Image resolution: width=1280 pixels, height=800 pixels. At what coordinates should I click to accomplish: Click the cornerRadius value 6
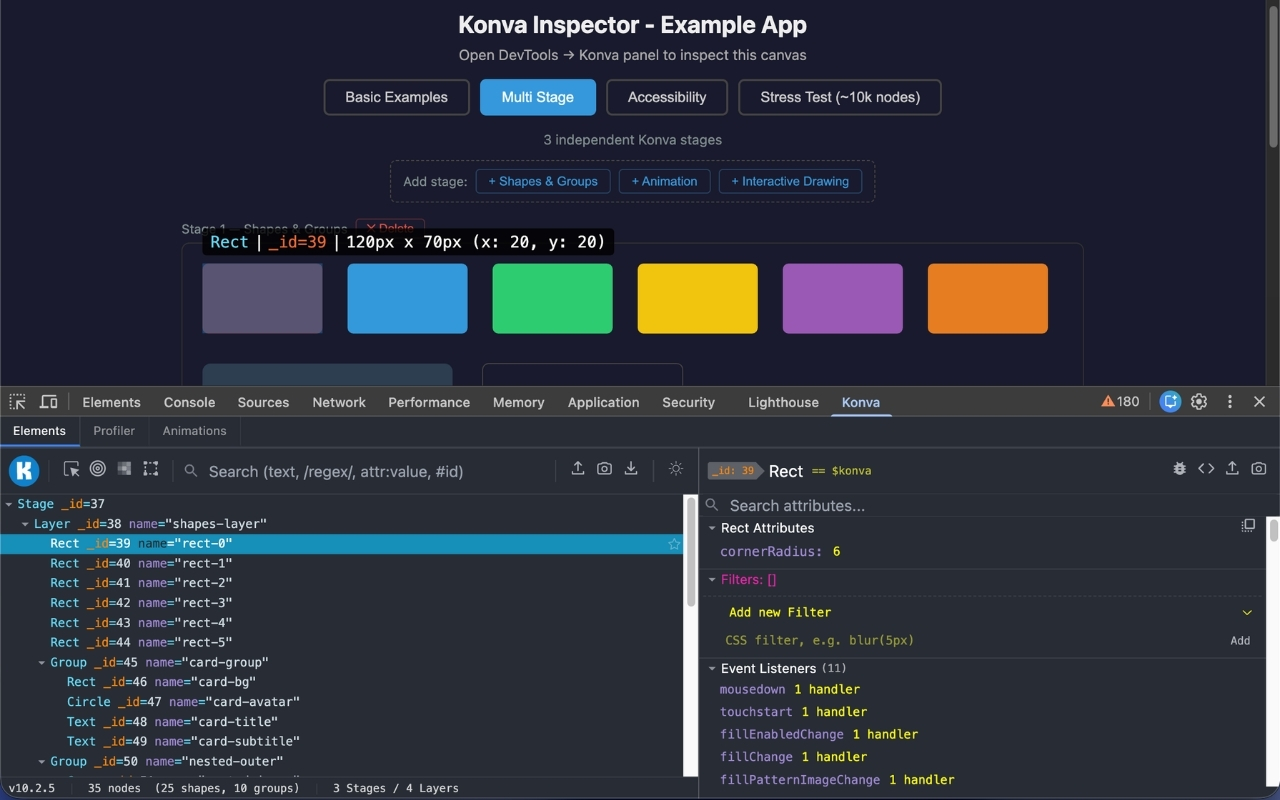click(836, 552)
